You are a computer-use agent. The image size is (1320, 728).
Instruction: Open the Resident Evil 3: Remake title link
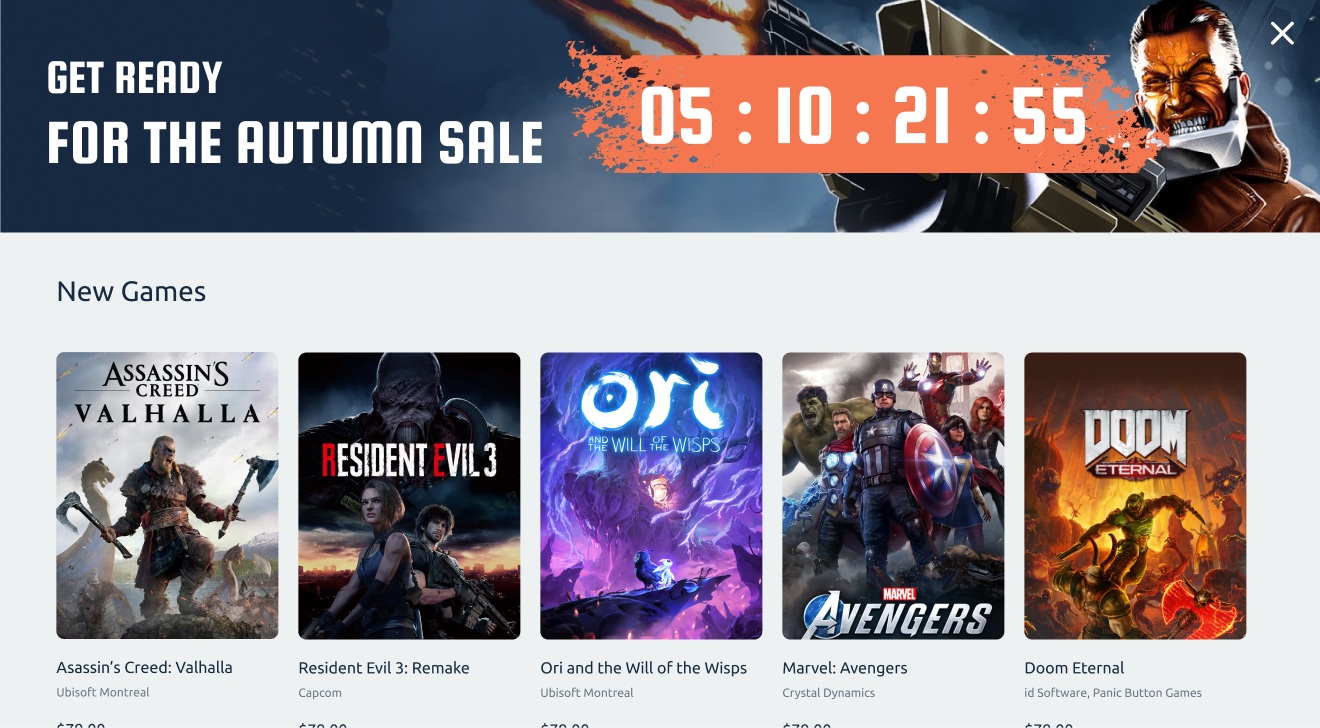coord(384,668)
